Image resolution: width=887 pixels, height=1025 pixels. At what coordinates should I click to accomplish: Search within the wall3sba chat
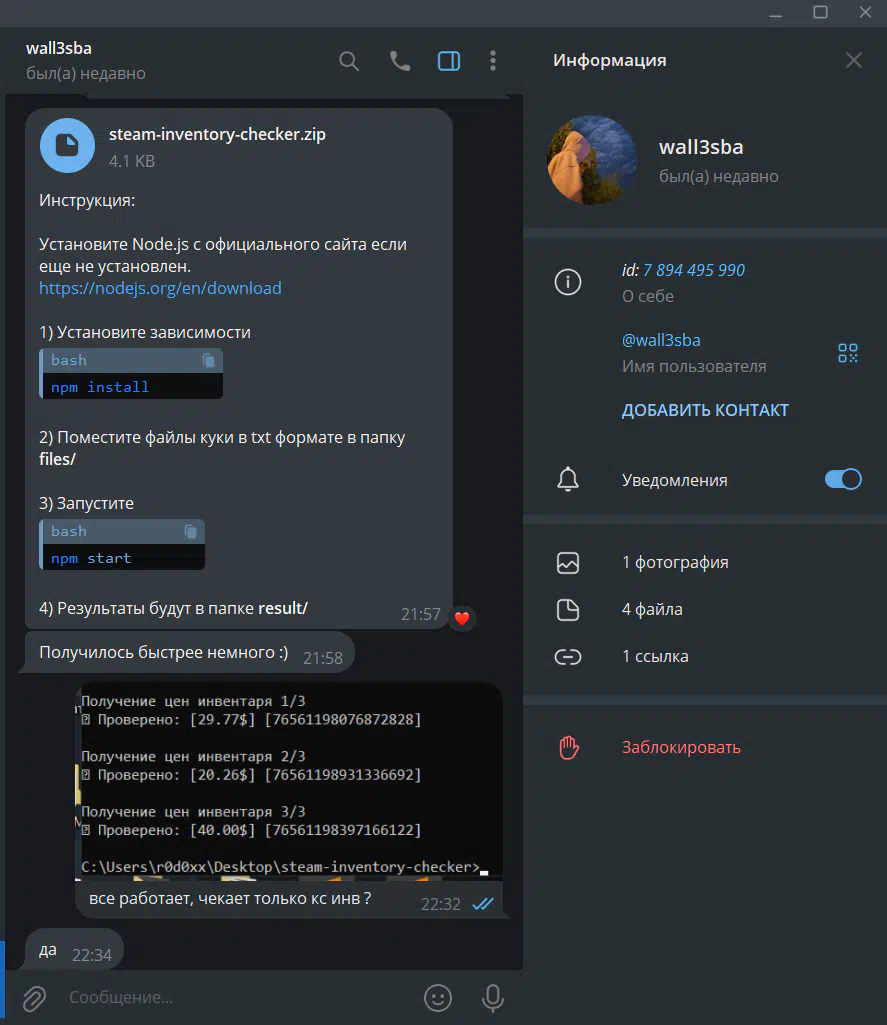coord(349,61)
